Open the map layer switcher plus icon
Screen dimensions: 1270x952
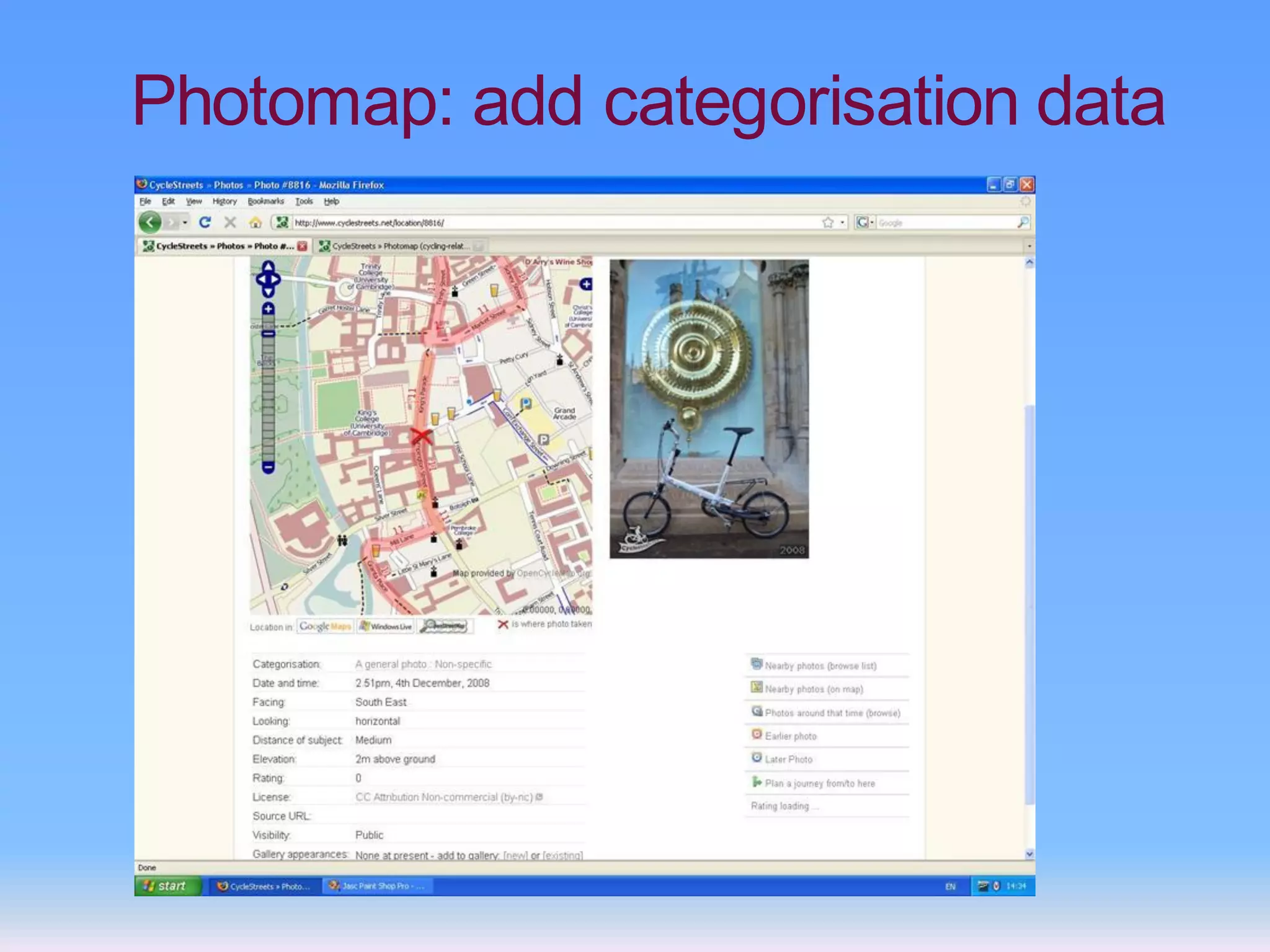[x=585, y=284]
